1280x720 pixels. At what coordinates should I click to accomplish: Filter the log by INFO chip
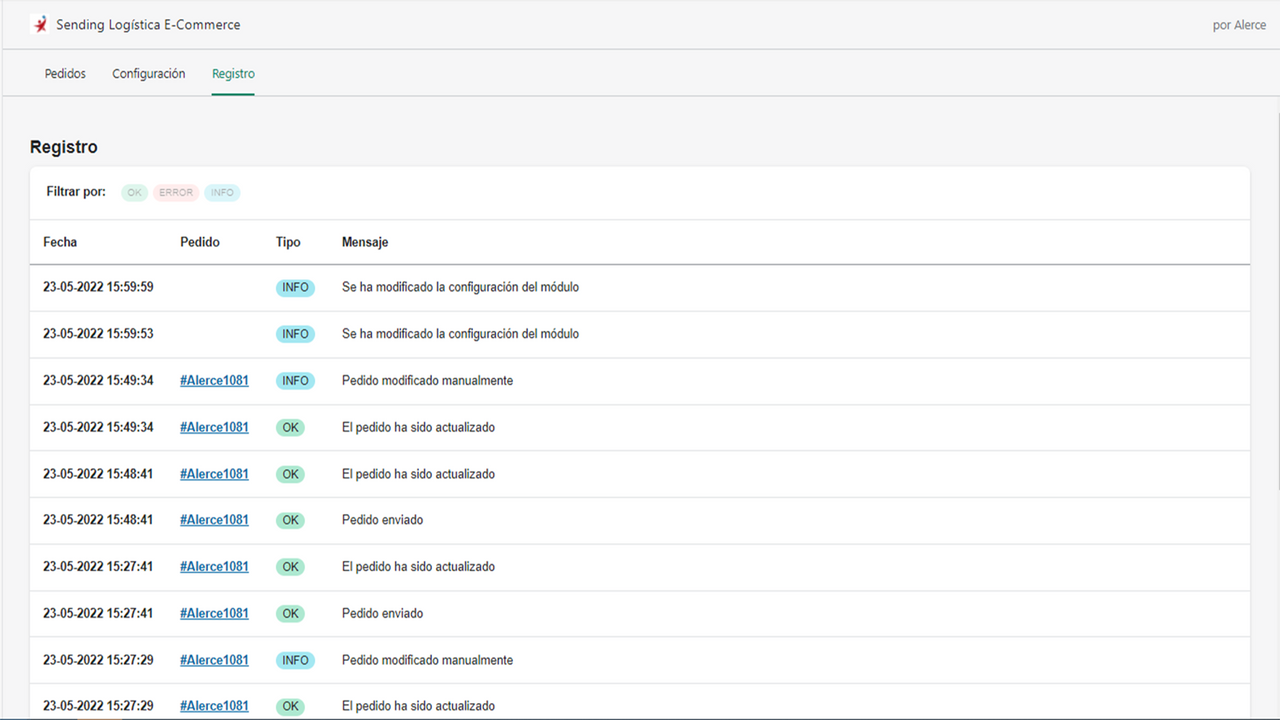[222, 193]
